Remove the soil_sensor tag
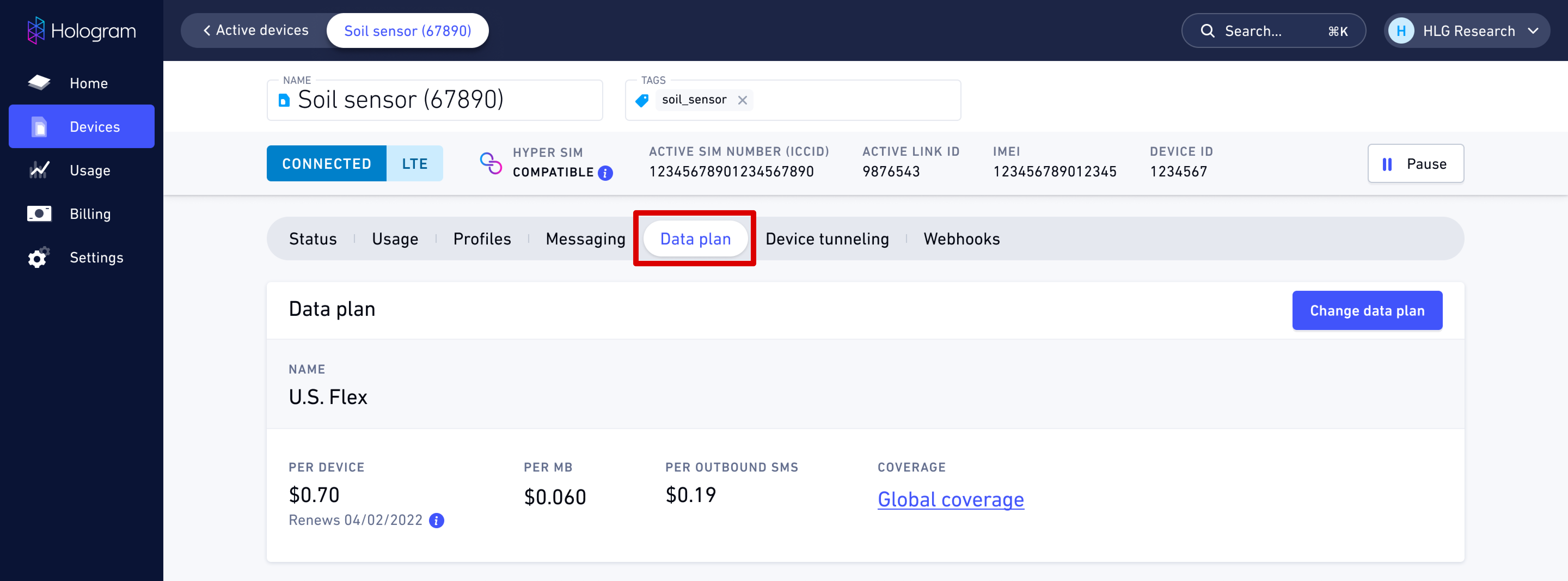1568x581 pixels. (742, 100)
